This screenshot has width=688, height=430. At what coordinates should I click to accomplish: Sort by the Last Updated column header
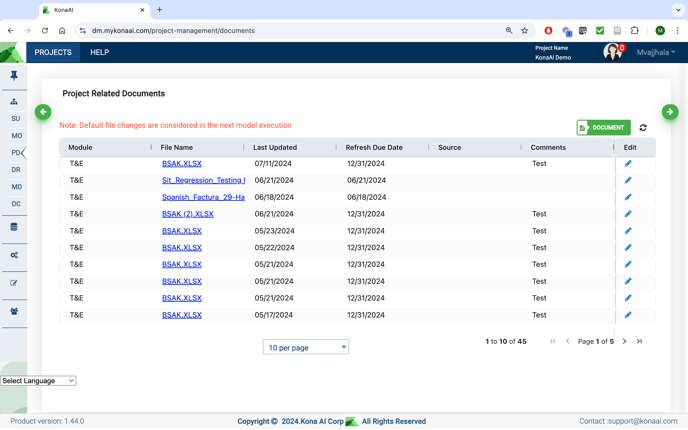[275, 147]
